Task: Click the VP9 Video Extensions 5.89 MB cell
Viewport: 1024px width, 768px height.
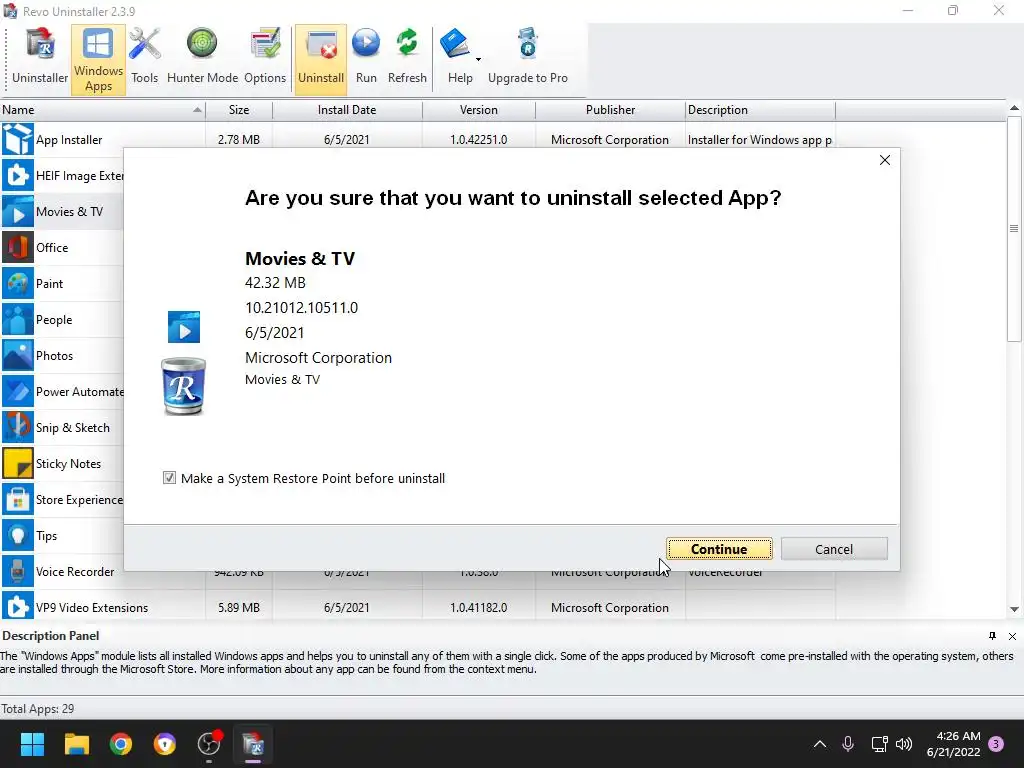Action: (x=239, y=607)
